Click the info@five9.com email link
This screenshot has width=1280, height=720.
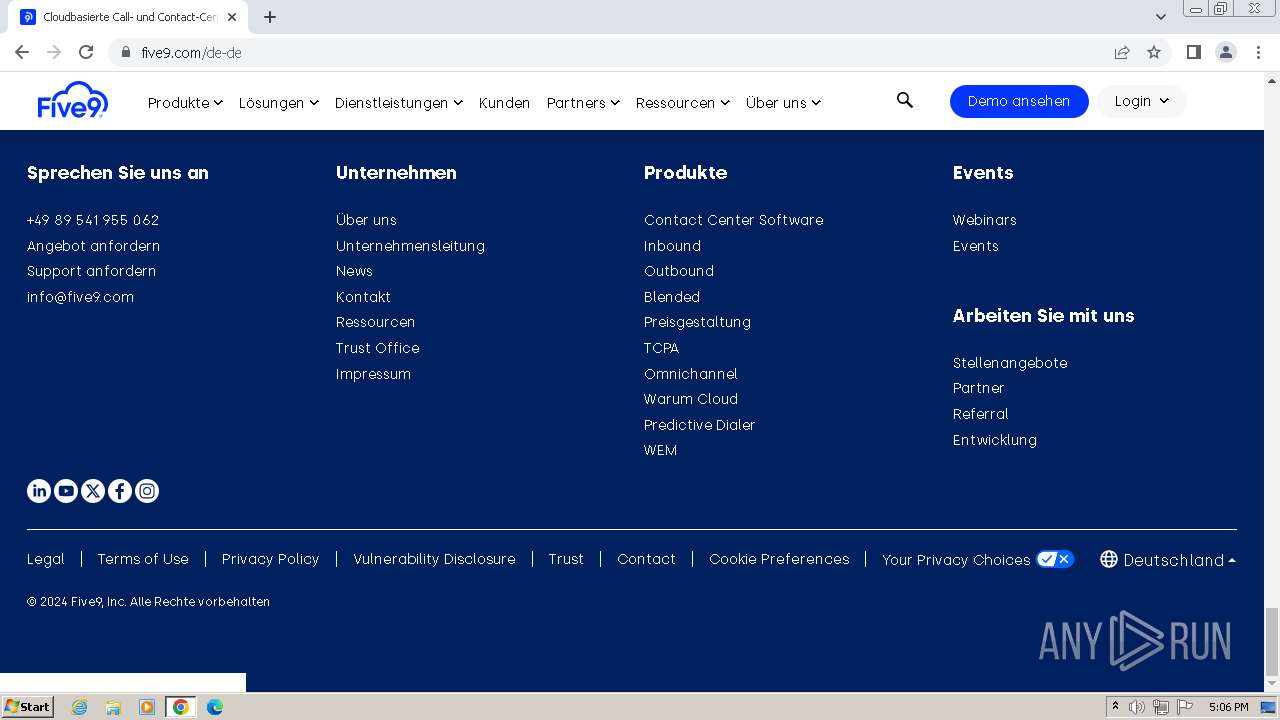(x=80, y=297)
